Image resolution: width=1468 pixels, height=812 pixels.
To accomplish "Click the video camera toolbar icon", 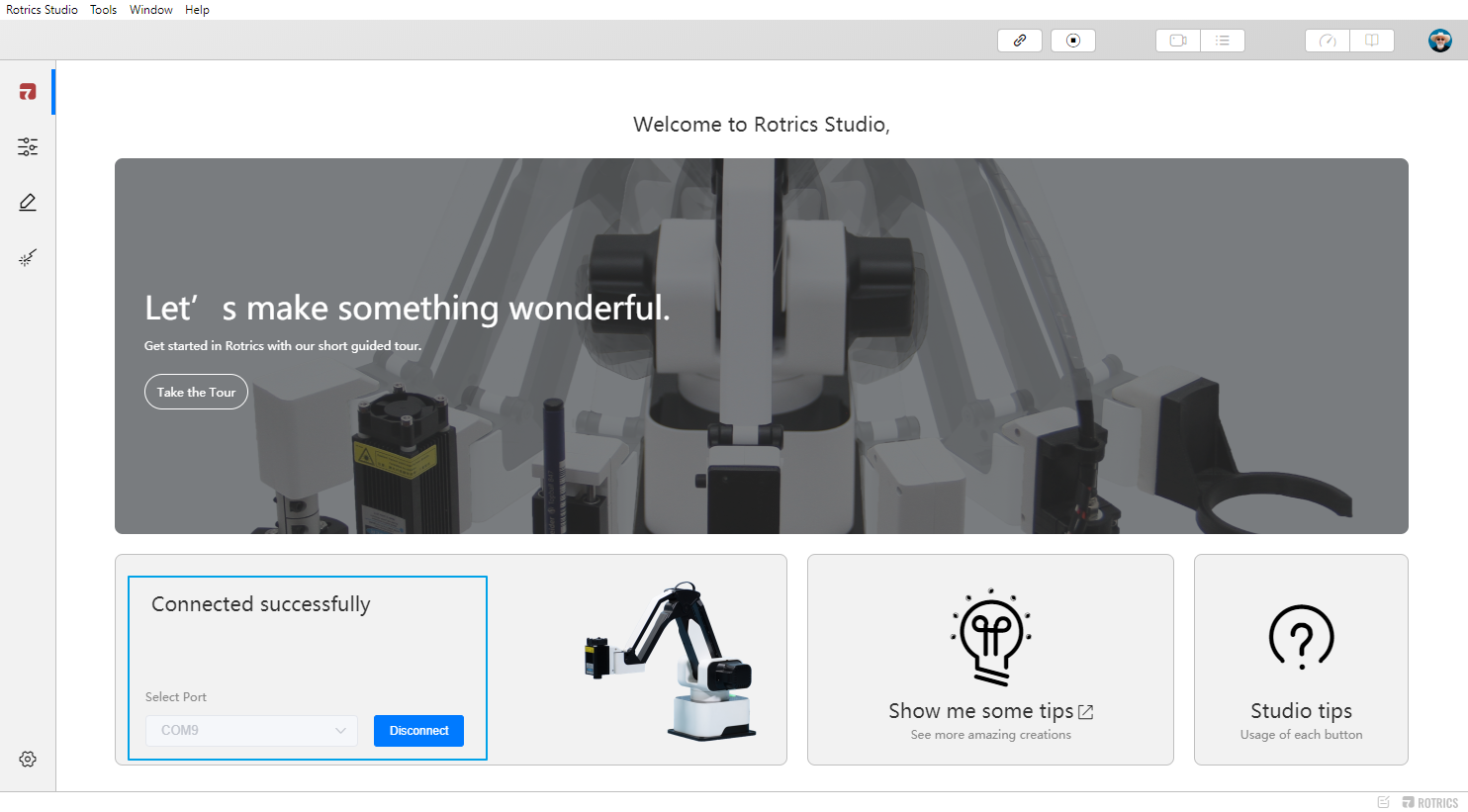I will point(1178,41).
